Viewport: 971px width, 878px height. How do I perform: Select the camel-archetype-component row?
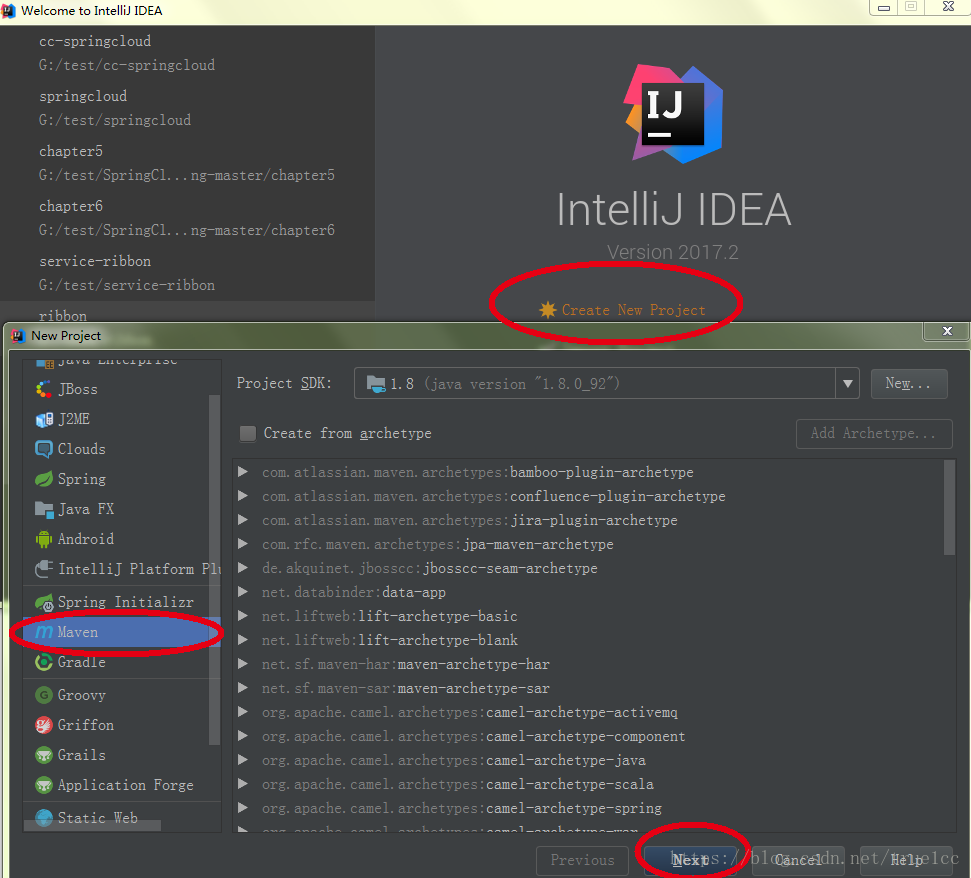click(590, 736)
